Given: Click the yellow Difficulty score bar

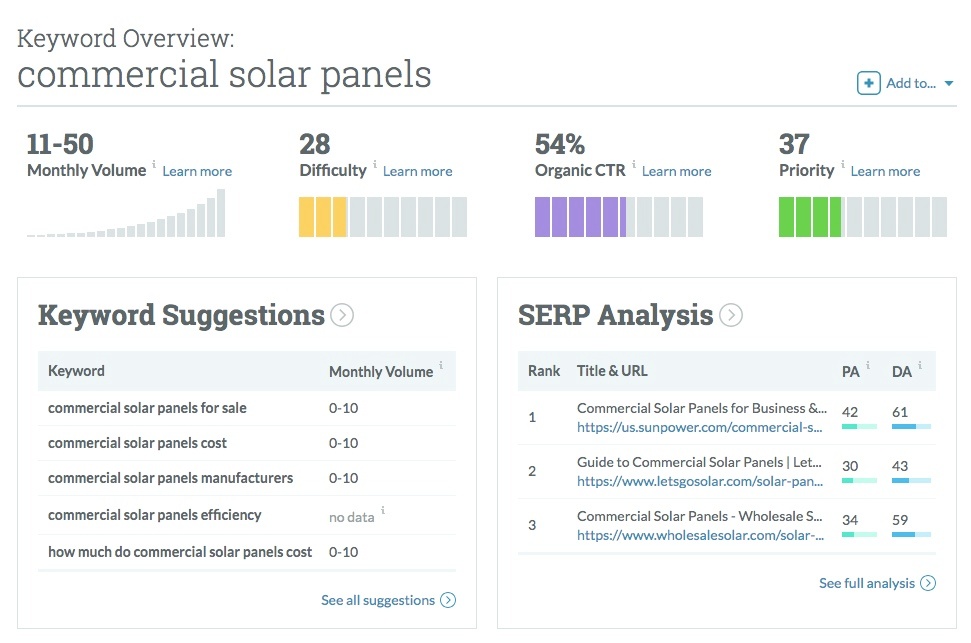Looking at the screenshot, I should tap(323, 217).
